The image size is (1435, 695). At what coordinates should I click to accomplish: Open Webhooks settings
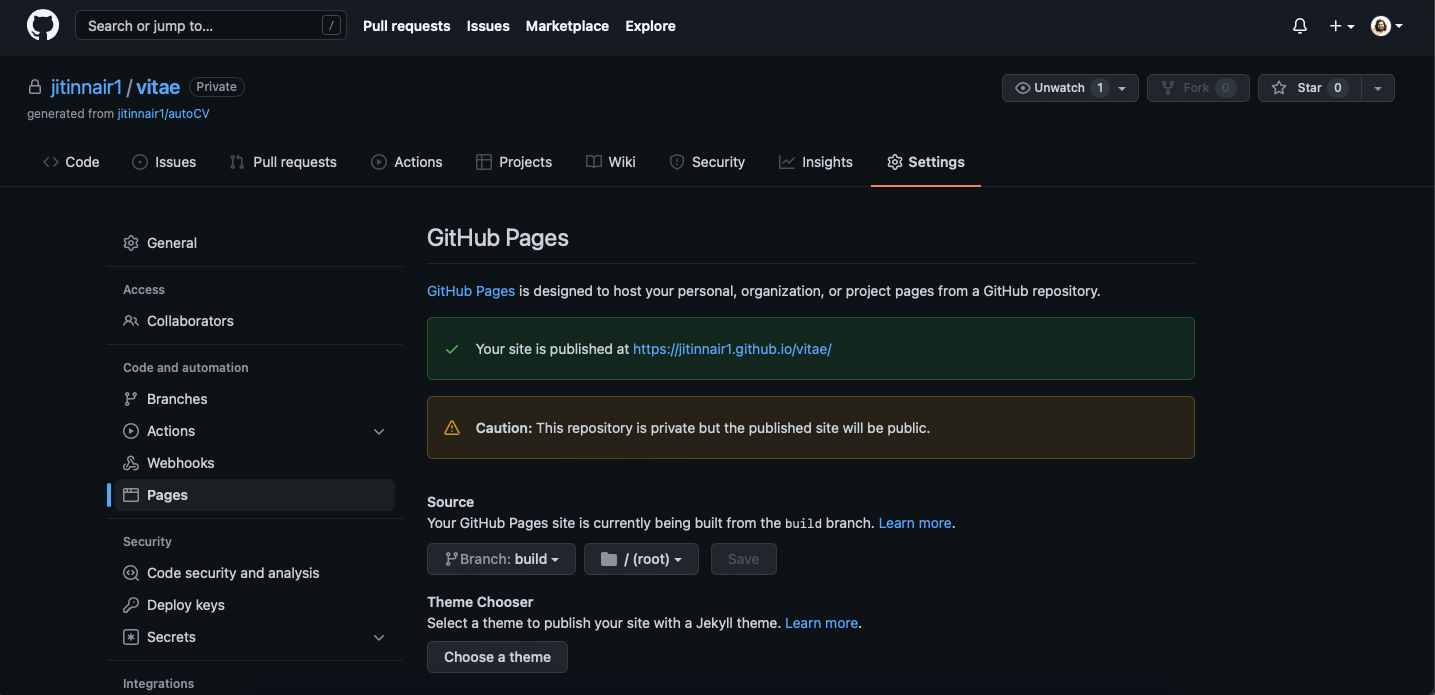pos(255,463)
